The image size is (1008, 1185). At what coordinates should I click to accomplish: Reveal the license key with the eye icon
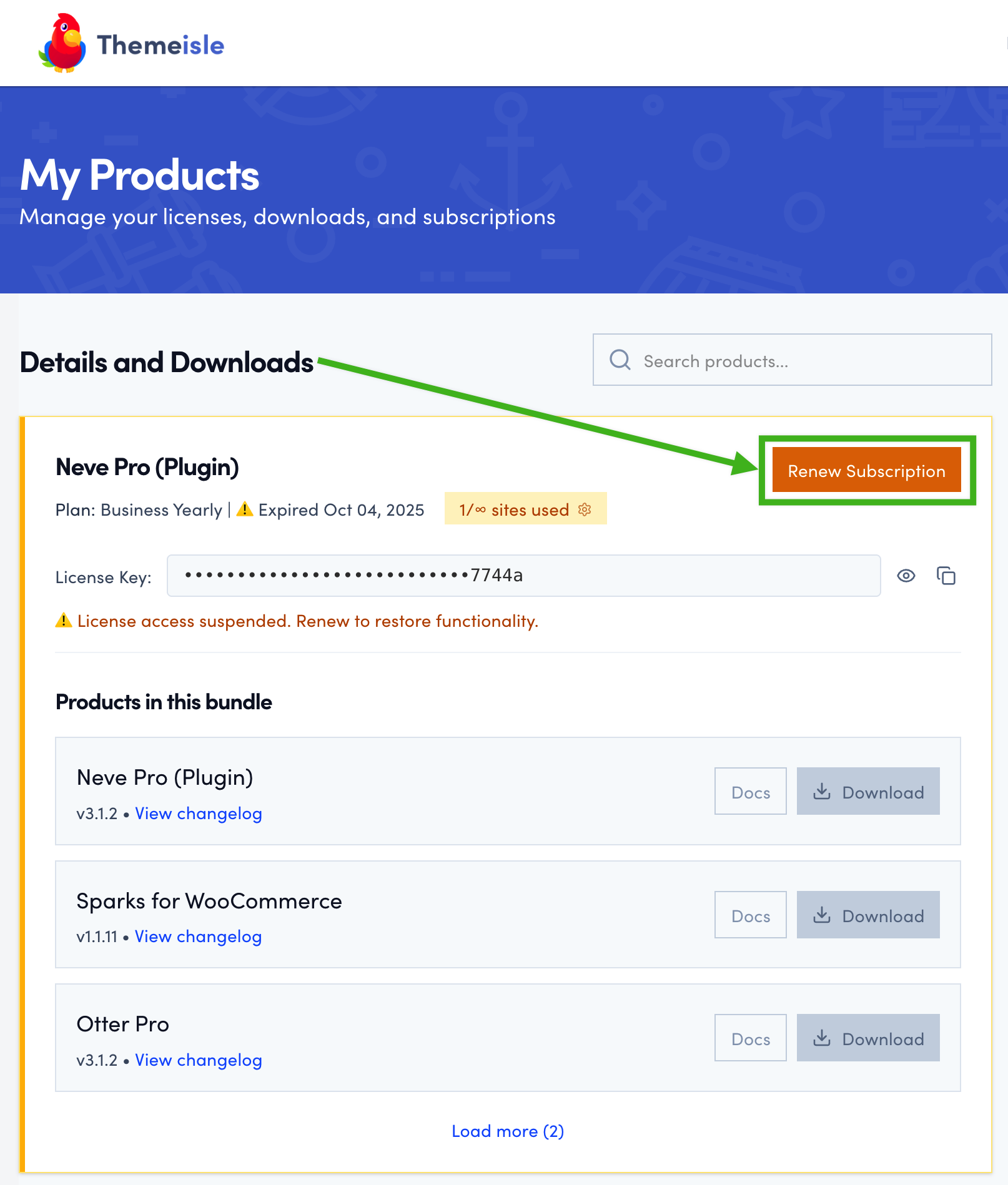coord(906,576)
